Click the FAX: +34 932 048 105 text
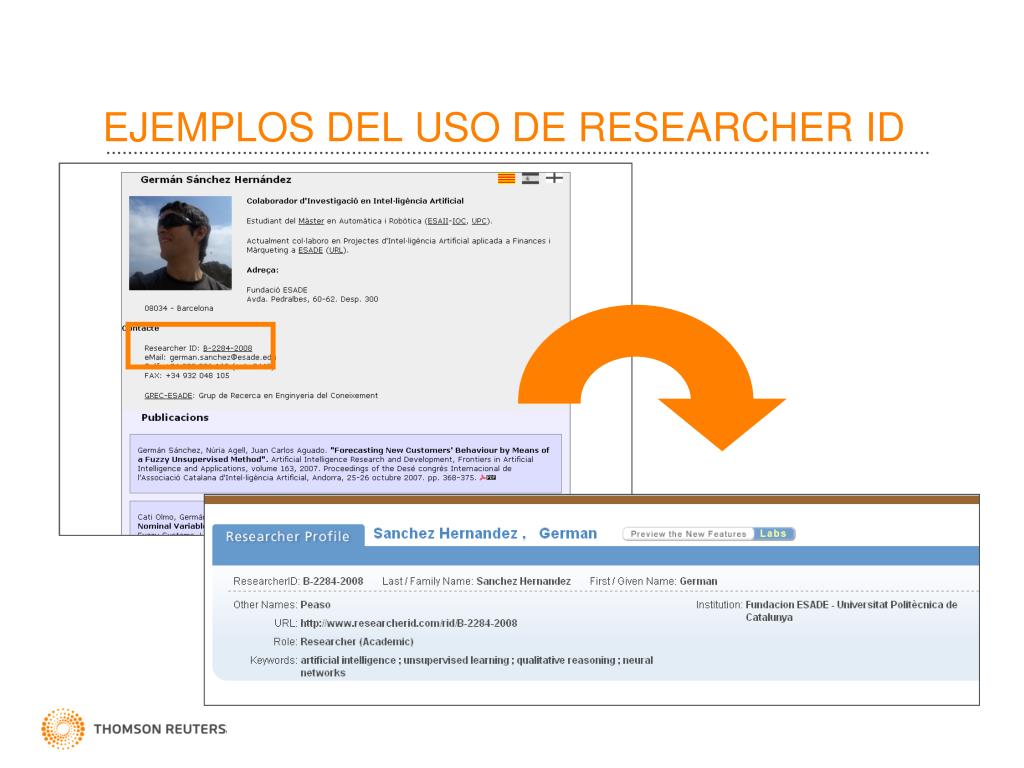Viewport: 1024px width, 768px height. (x=187, y=376)
